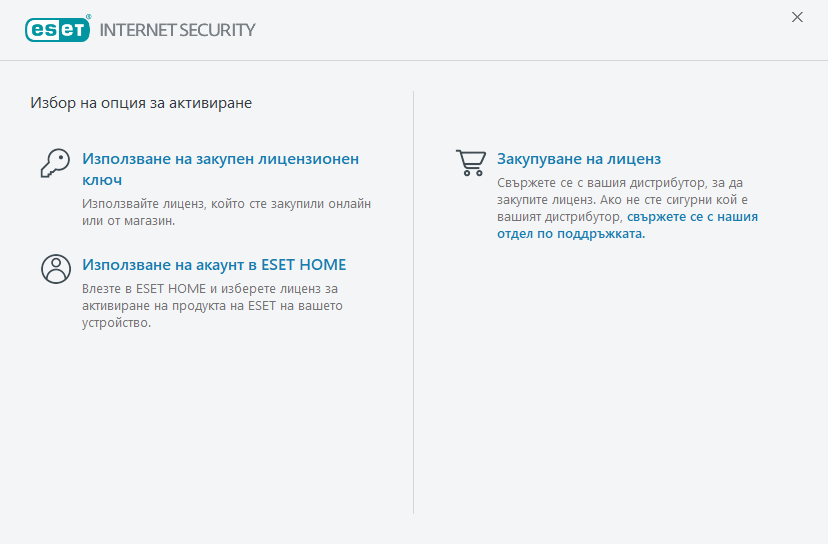
Task: Close the activation window with the X
Action: coord(797,17)
